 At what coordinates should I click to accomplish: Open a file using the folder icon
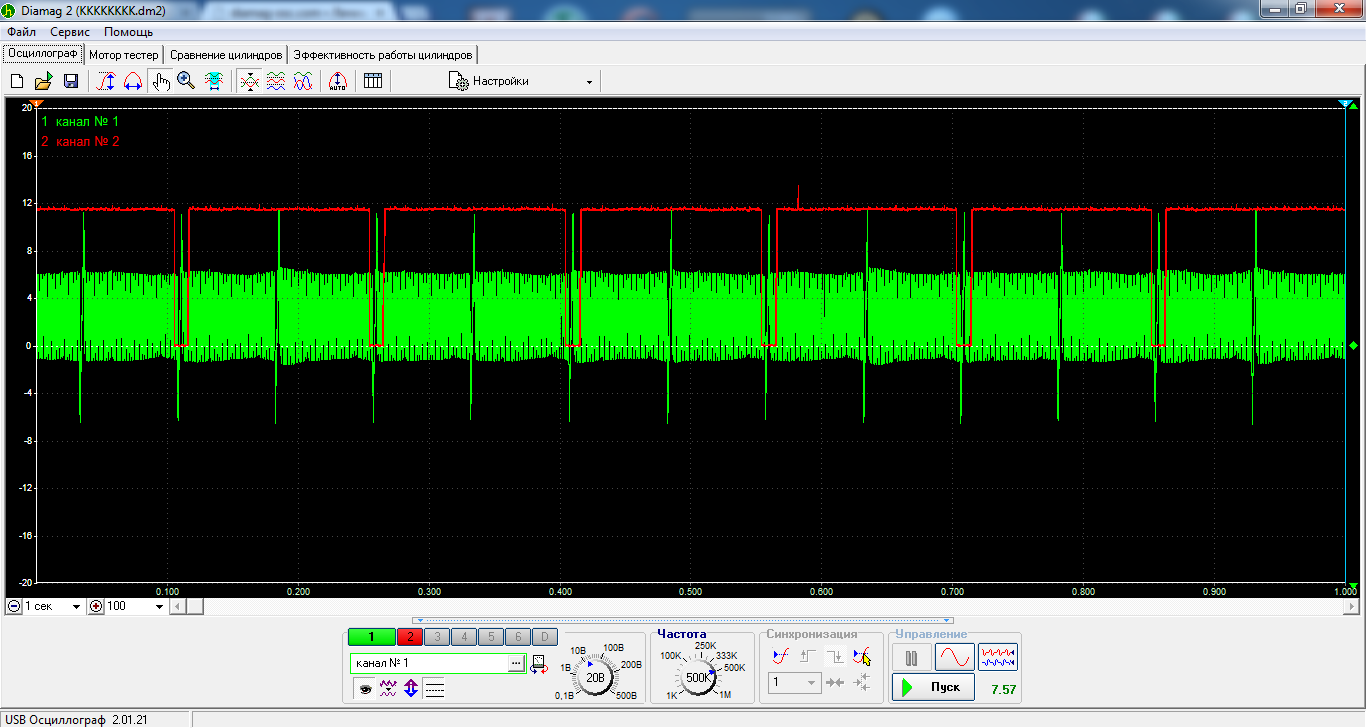point(43,82)
